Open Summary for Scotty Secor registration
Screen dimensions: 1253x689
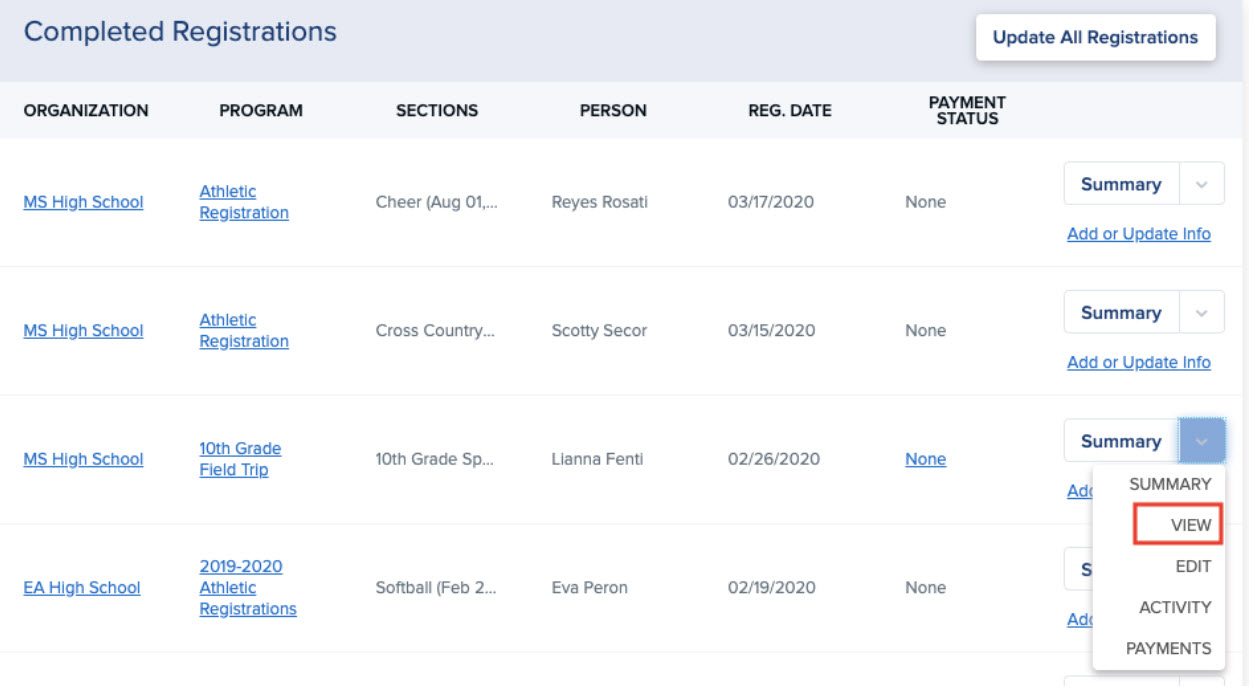coord(1121,313)
